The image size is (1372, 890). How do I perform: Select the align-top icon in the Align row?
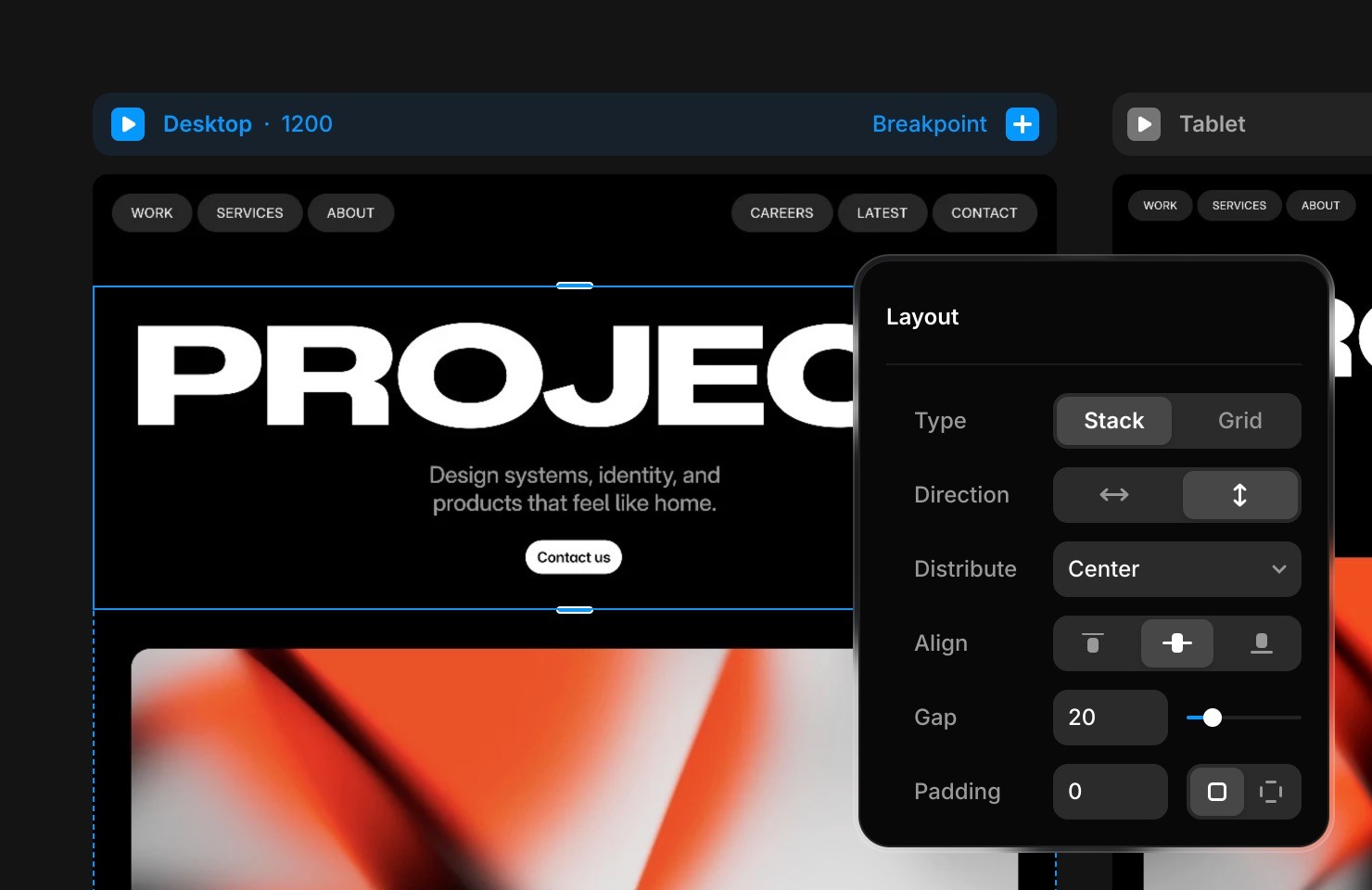point(1093,642)
